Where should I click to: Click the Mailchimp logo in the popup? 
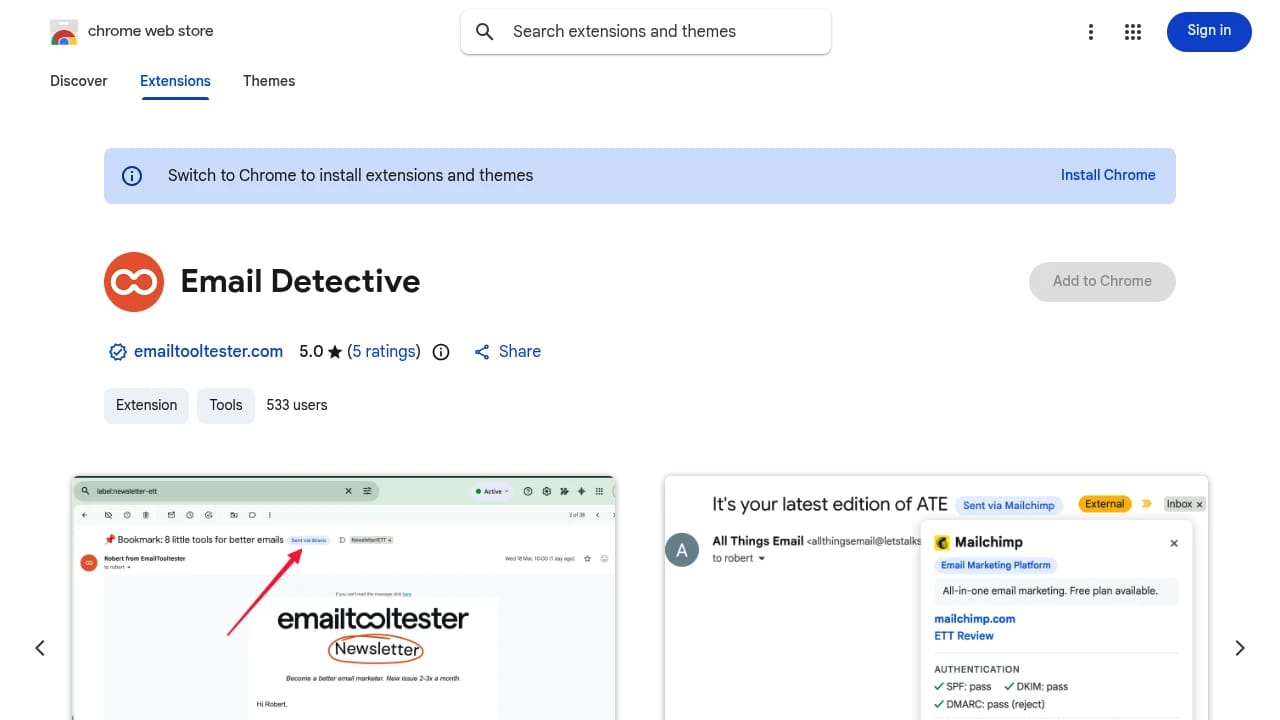[941, 542]
